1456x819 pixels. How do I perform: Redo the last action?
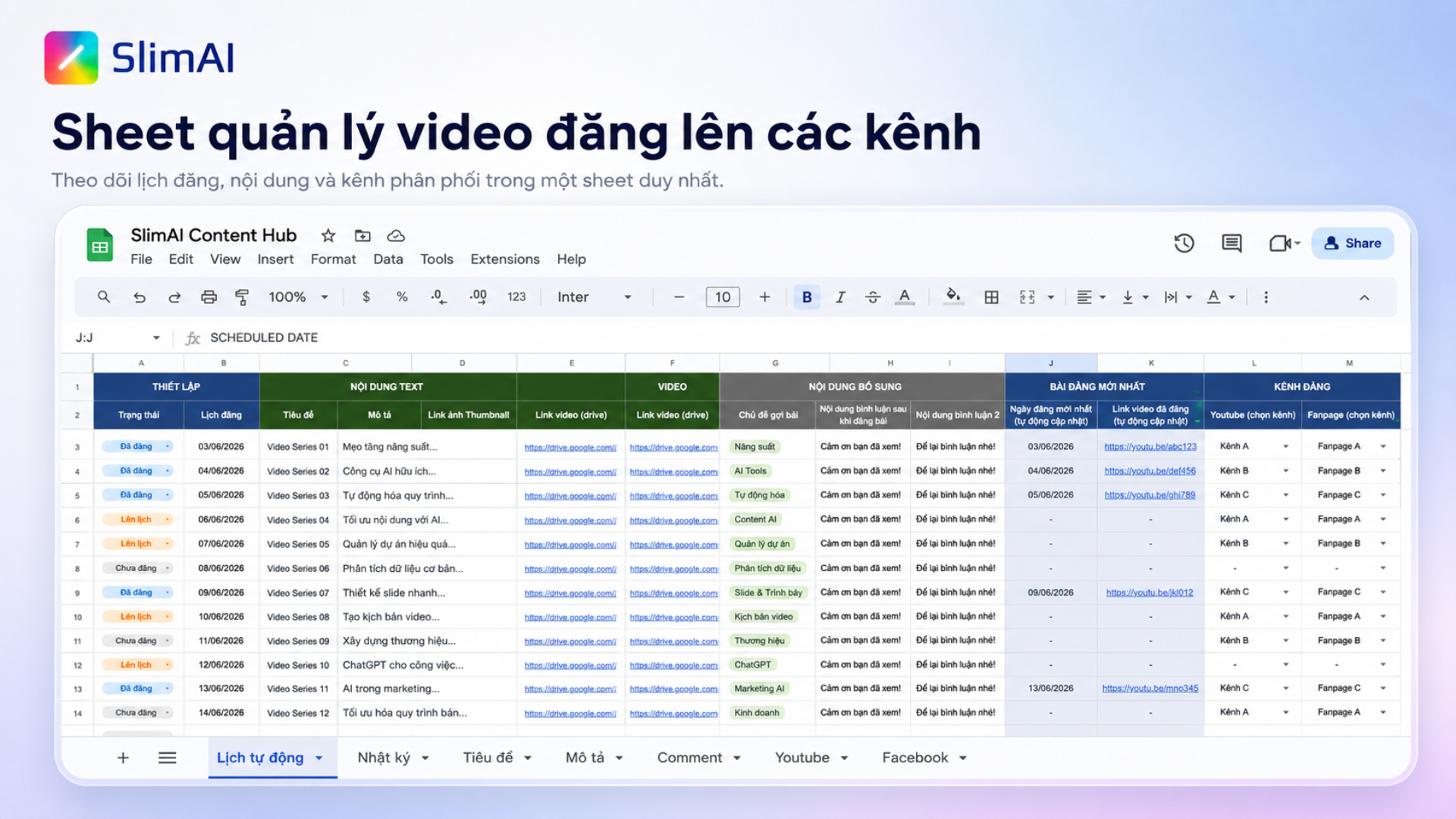174,297
